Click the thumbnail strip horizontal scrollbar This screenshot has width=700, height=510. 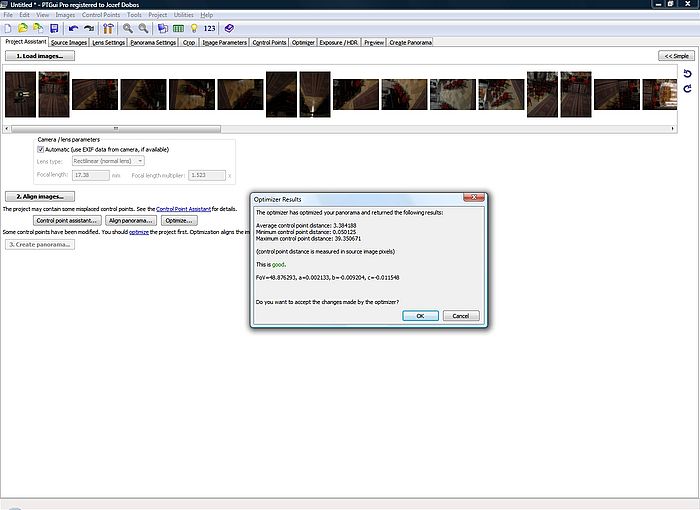click(x=115, y=128)
